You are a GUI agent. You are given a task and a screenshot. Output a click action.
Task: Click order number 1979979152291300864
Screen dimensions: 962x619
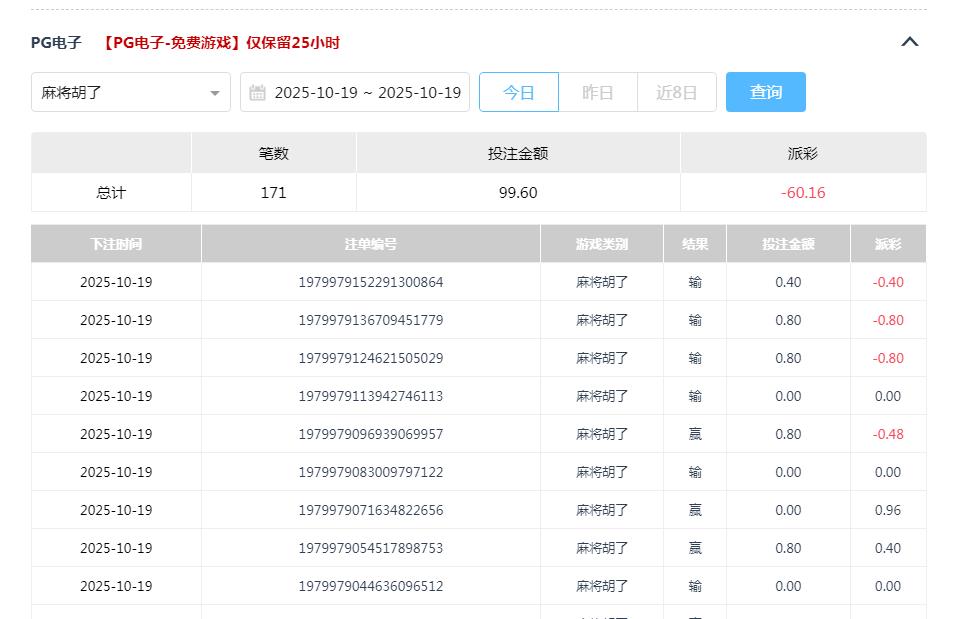click(372, 282)
